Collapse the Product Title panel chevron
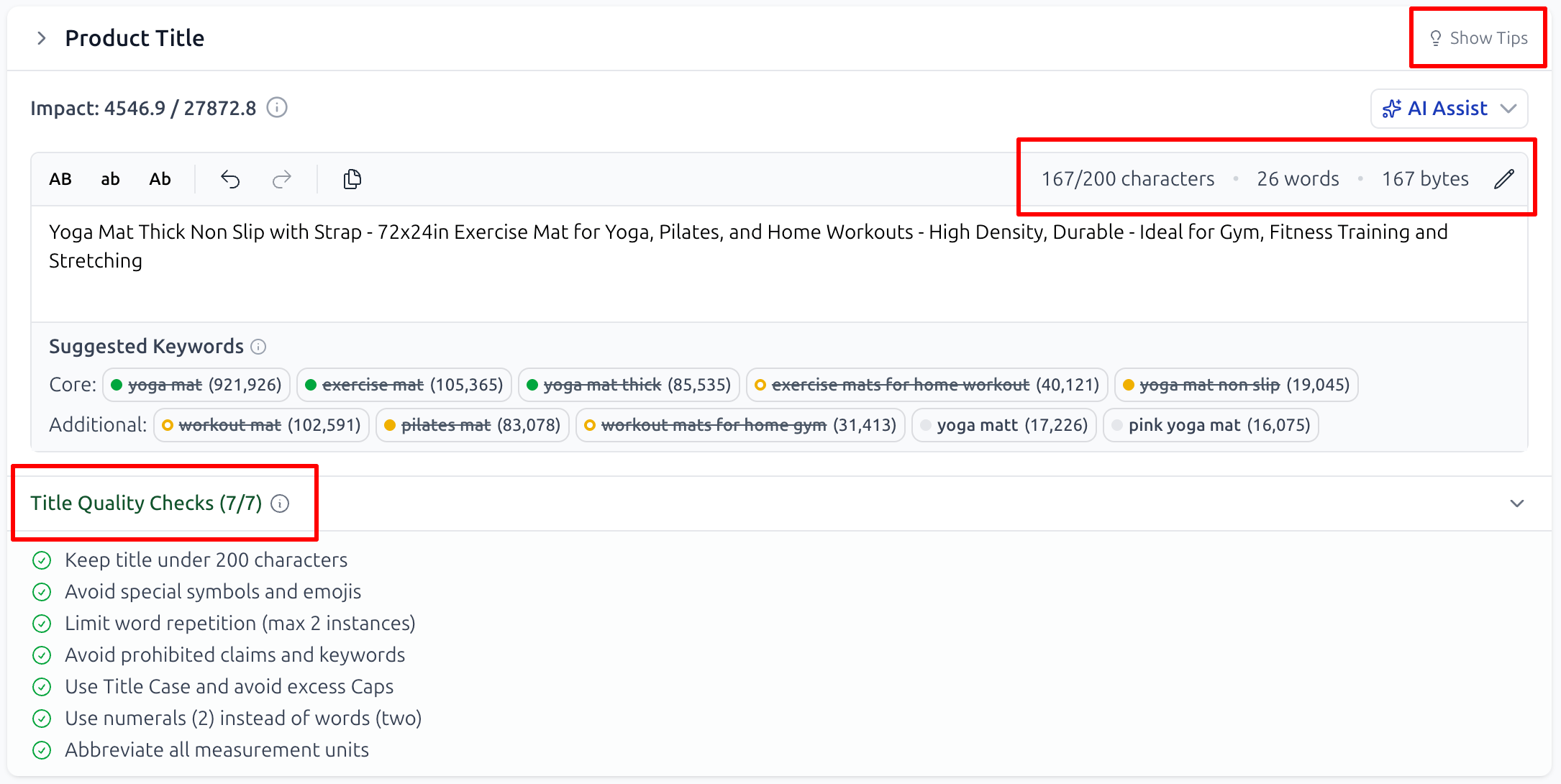1561x784 pixels. pyautogui.click(x=41, y=38)
